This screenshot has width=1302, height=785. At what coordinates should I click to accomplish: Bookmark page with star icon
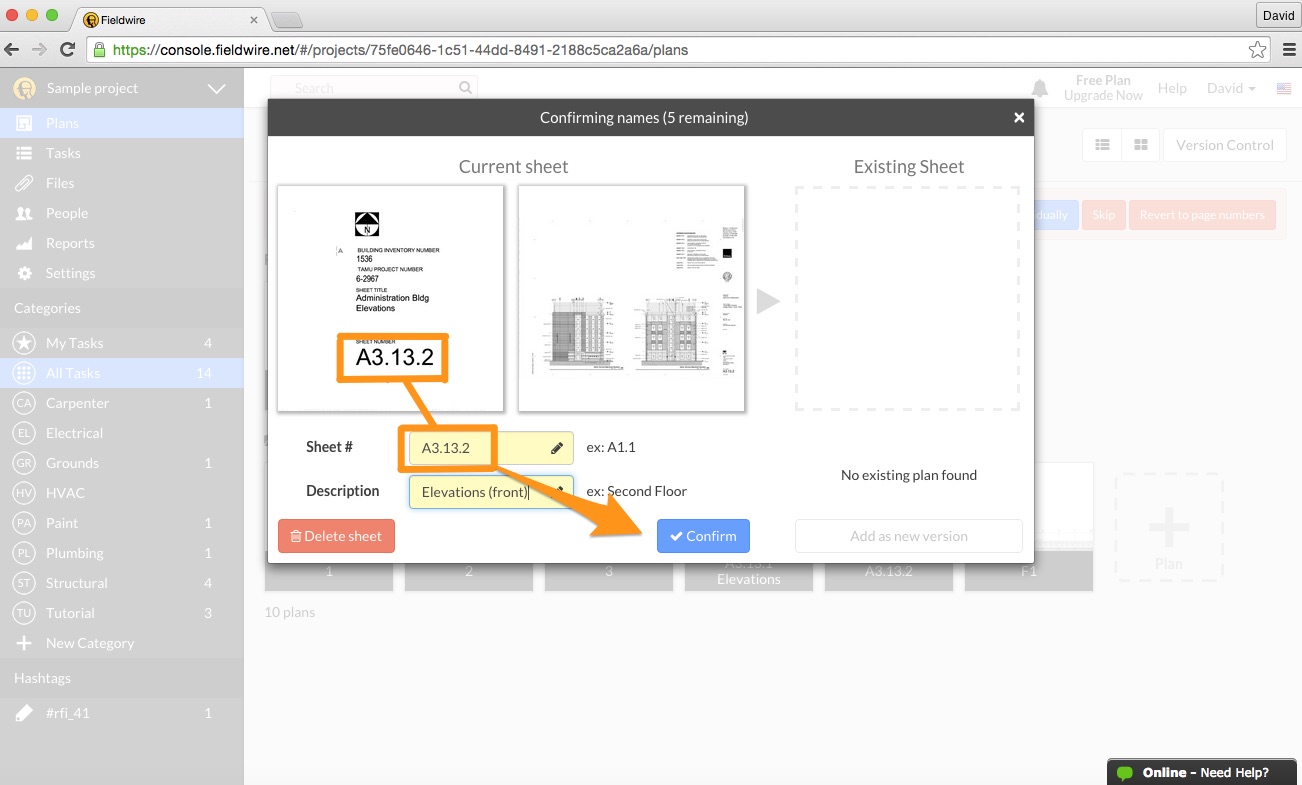click(1257, 49)
